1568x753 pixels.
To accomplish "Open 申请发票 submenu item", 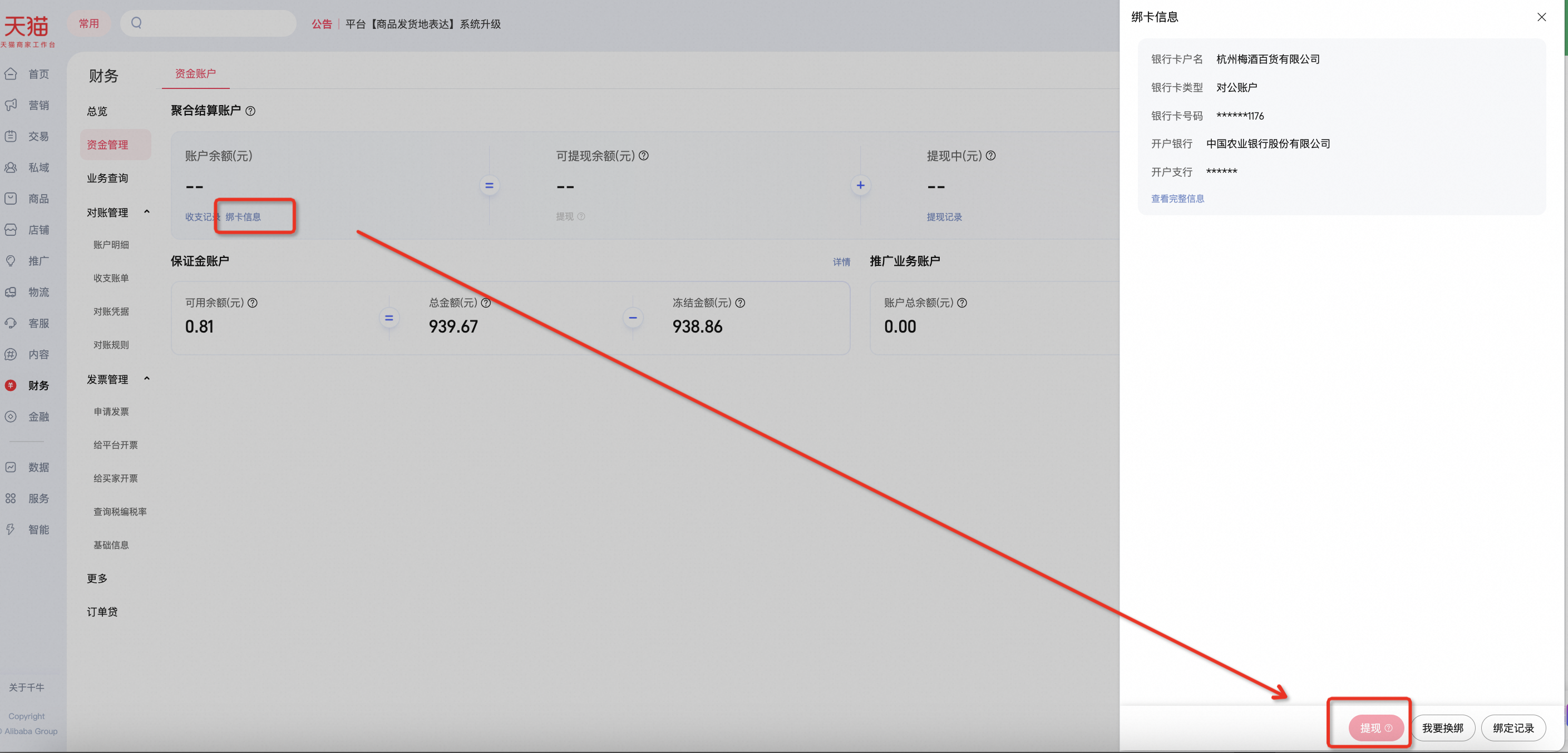I will pos(111,412).
